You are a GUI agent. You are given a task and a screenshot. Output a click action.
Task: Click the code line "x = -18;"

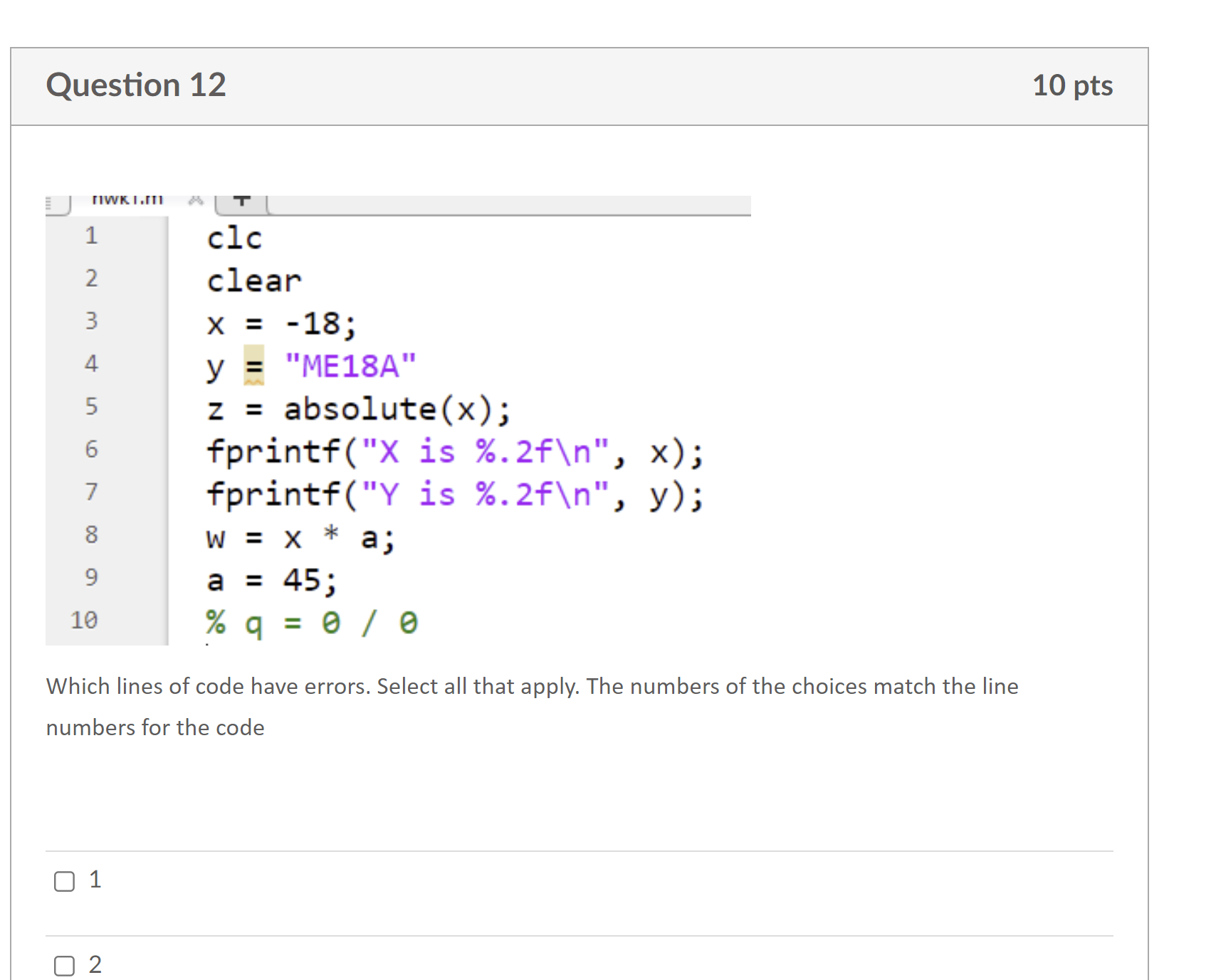[281, 324]
